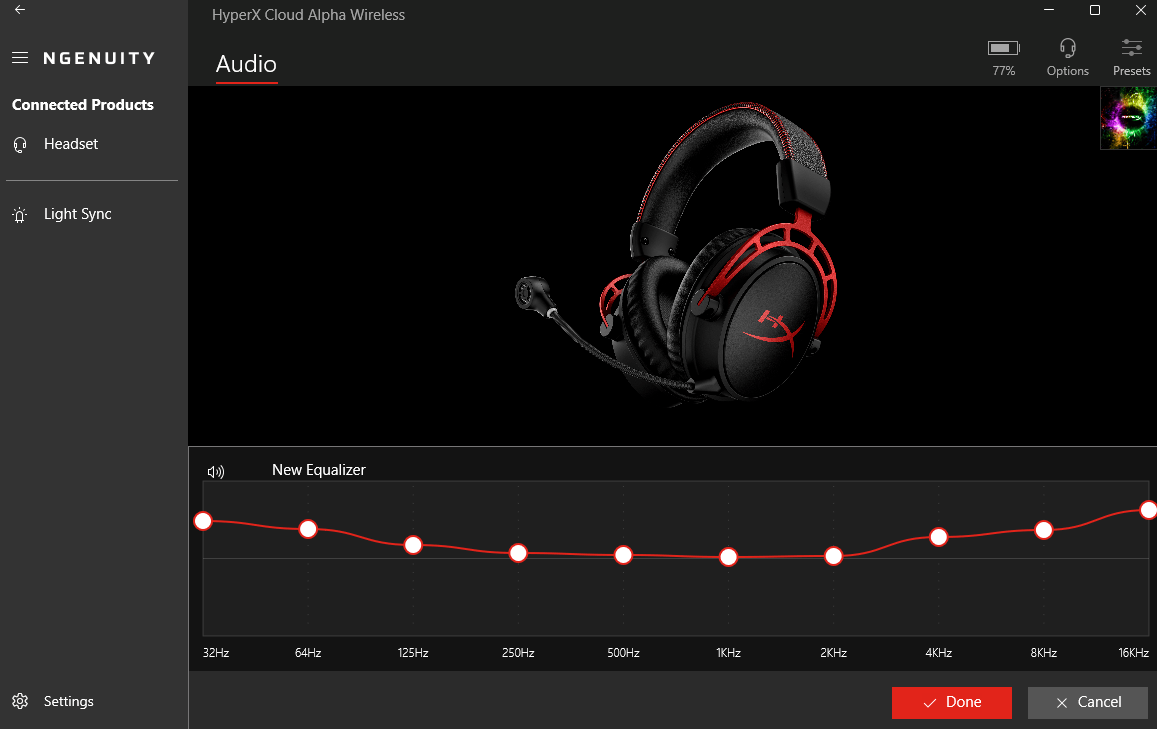This screenshot has height=729, width=1157.
Task: Select the 8KHz equalizer handle
Action: tap(1043, 530)
